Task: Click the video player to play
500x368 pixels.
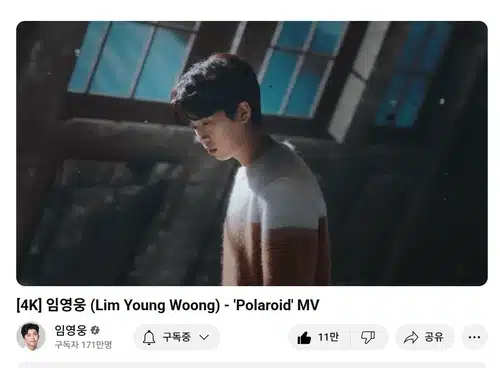Action: point(252,153)
